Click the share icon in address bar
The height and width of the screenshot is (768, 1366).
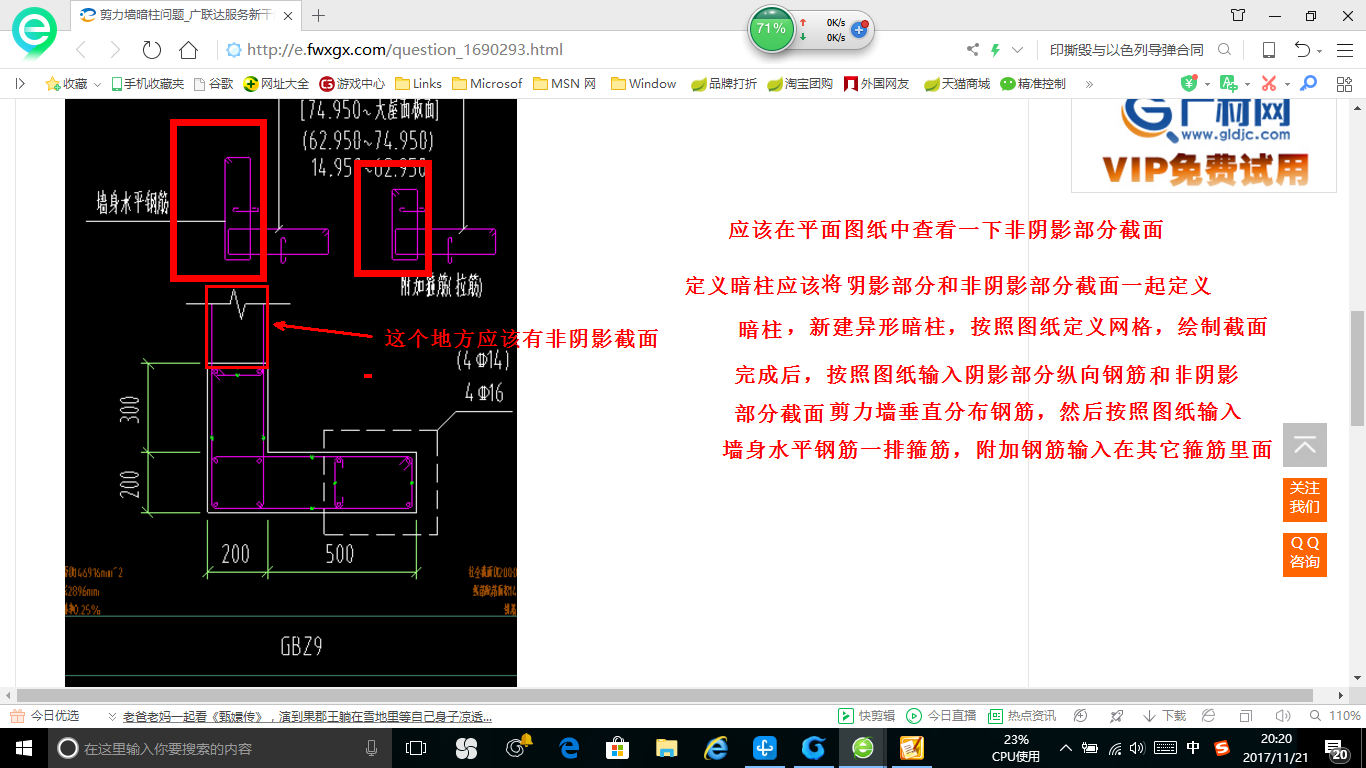tap(973, 50)
